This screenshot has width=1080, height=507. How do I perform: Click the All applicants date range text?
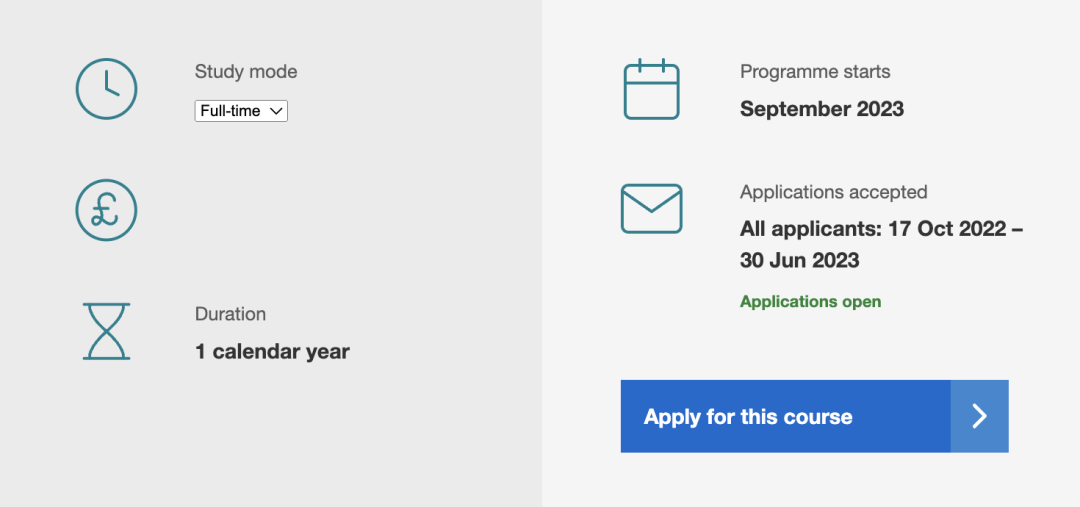[x=882, y=245]
